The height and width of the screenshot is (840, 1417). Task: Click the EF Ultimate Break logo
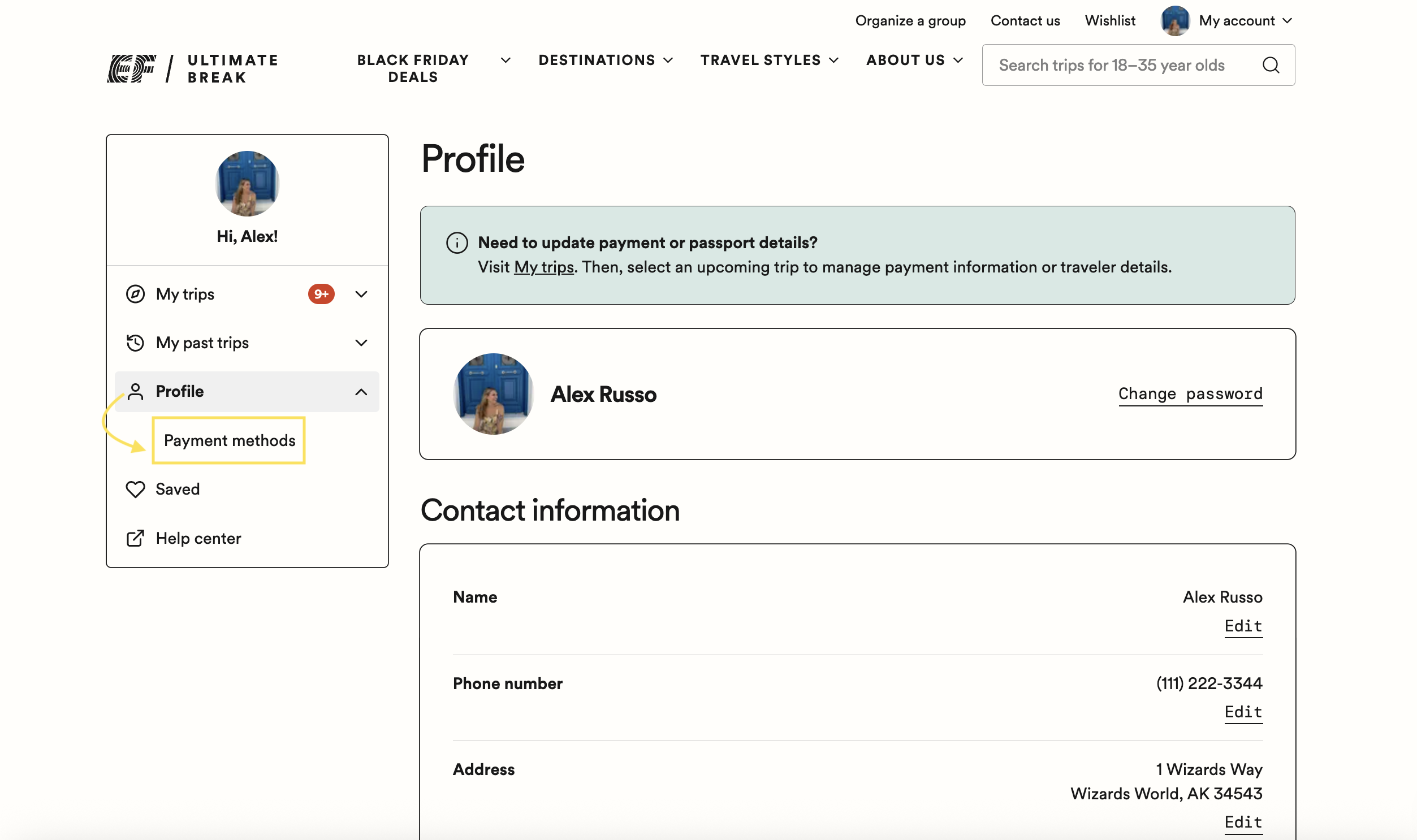(x=192, y=68)
